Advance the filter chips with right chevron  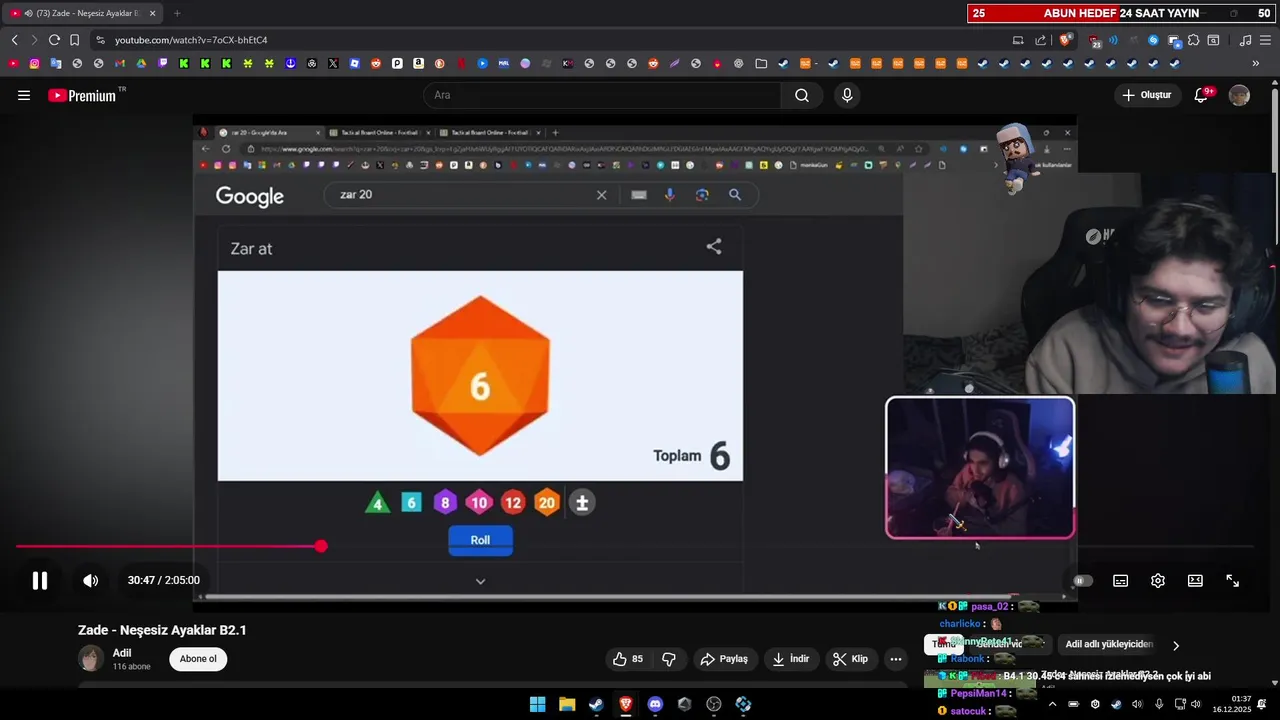(x=1176, y=646)
